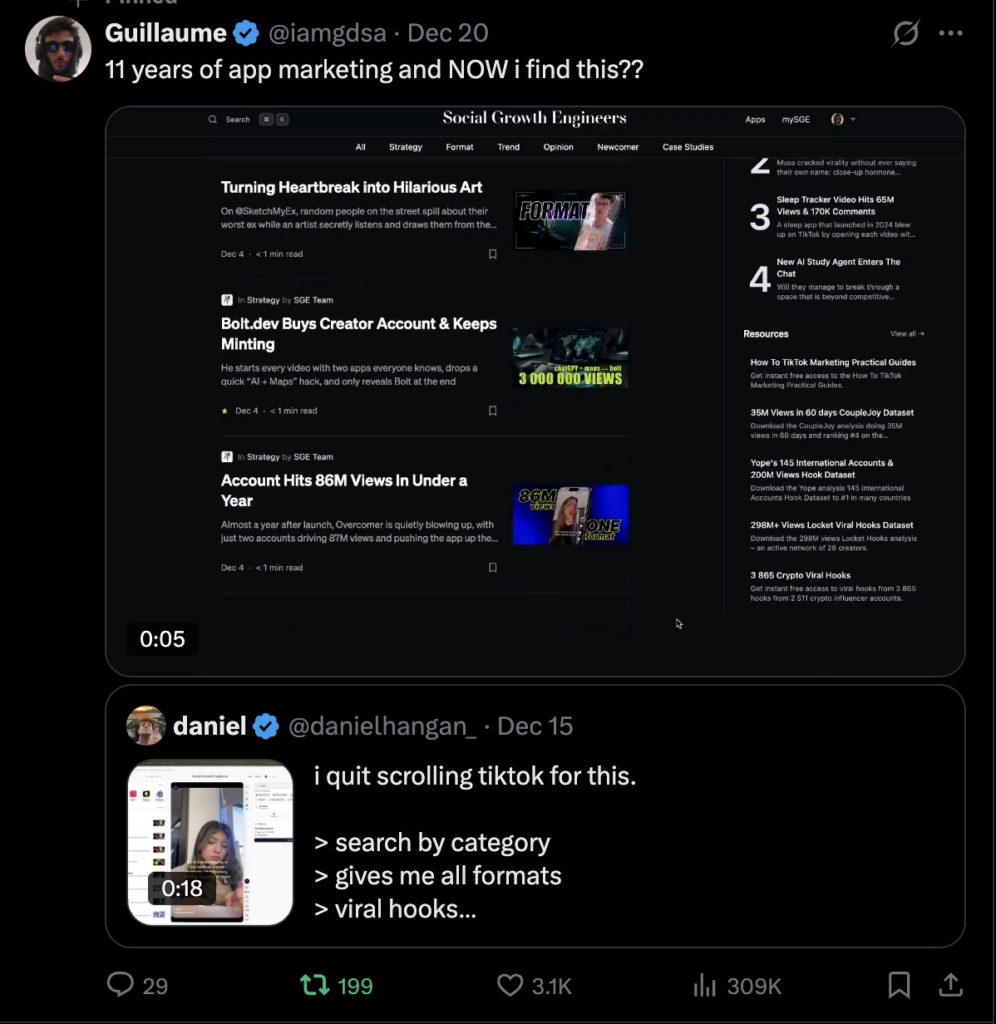Click the Grok slash-circle icon
Viewport: 996px width, 1024px height.
pos(905,33)
